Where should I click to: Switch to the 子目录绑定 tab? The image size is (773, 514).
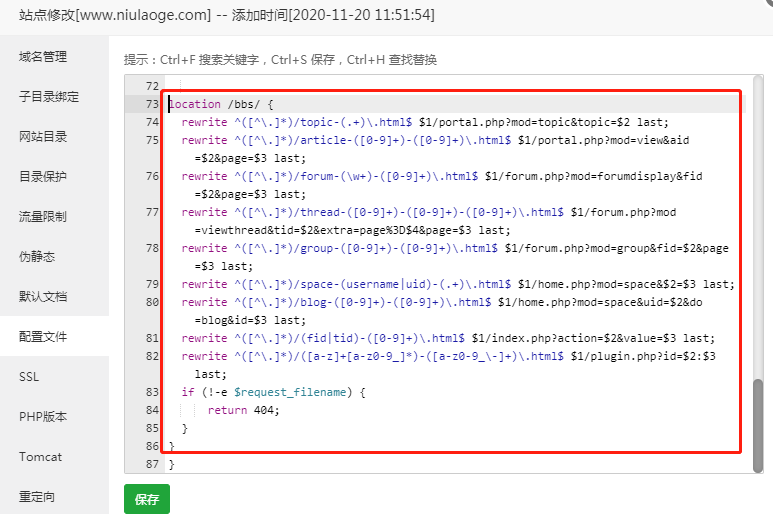49,97
